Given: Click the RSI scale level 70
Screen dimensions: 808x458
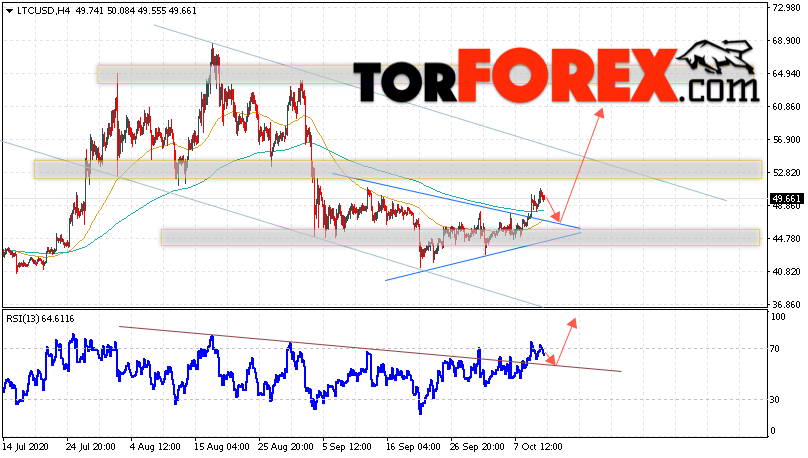Looking at the screenshot, I should [x=775, y=349].
